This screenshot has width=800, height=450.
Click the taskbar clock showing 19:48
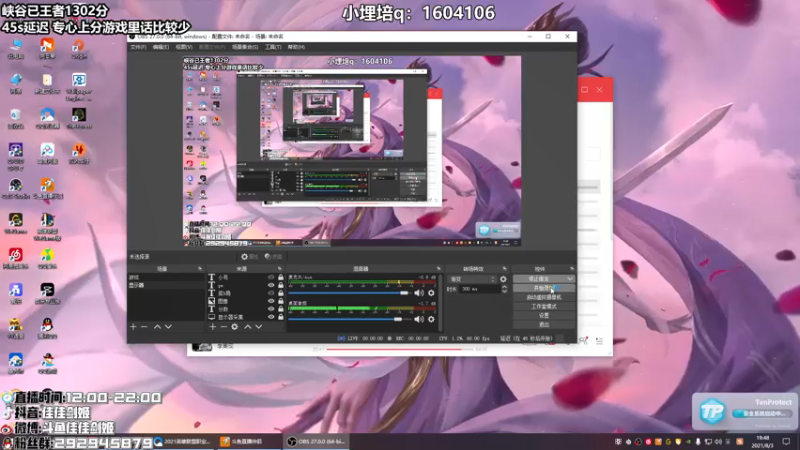(x=763, y=442)
